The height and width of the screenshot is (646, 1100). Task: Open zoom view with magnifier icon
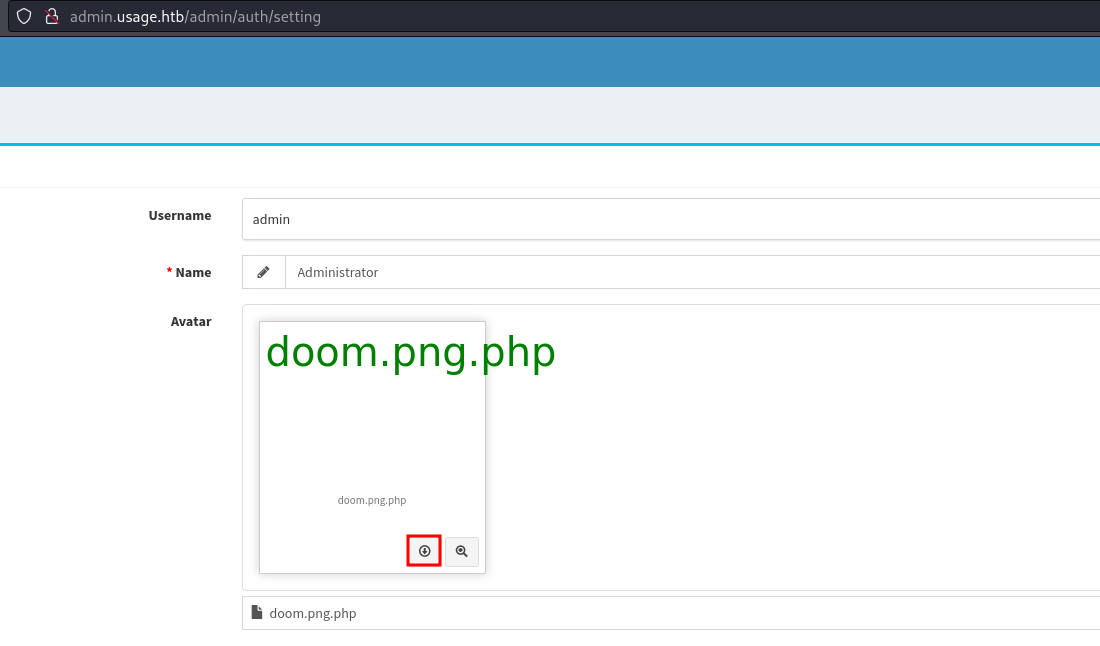click(x=461, y=551)
